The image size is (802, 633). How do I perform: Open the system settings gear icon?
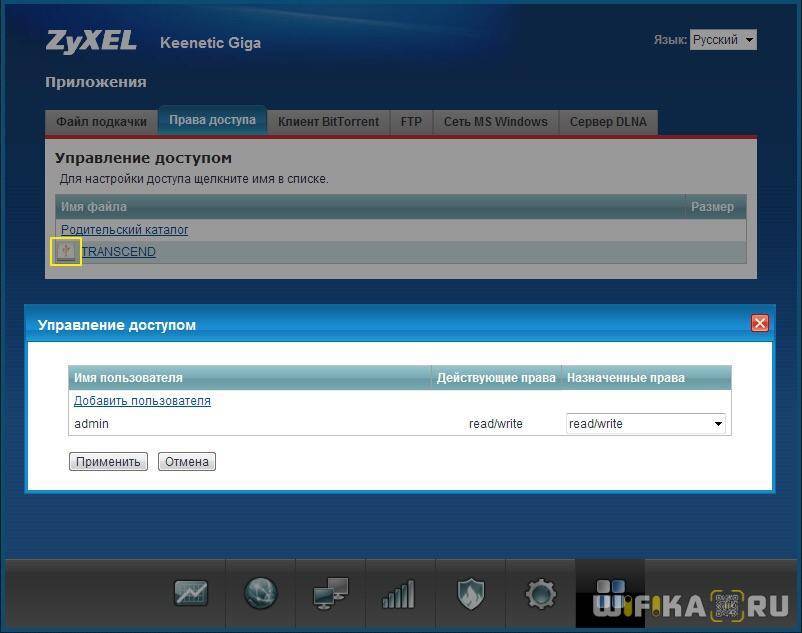click(540, 594)
